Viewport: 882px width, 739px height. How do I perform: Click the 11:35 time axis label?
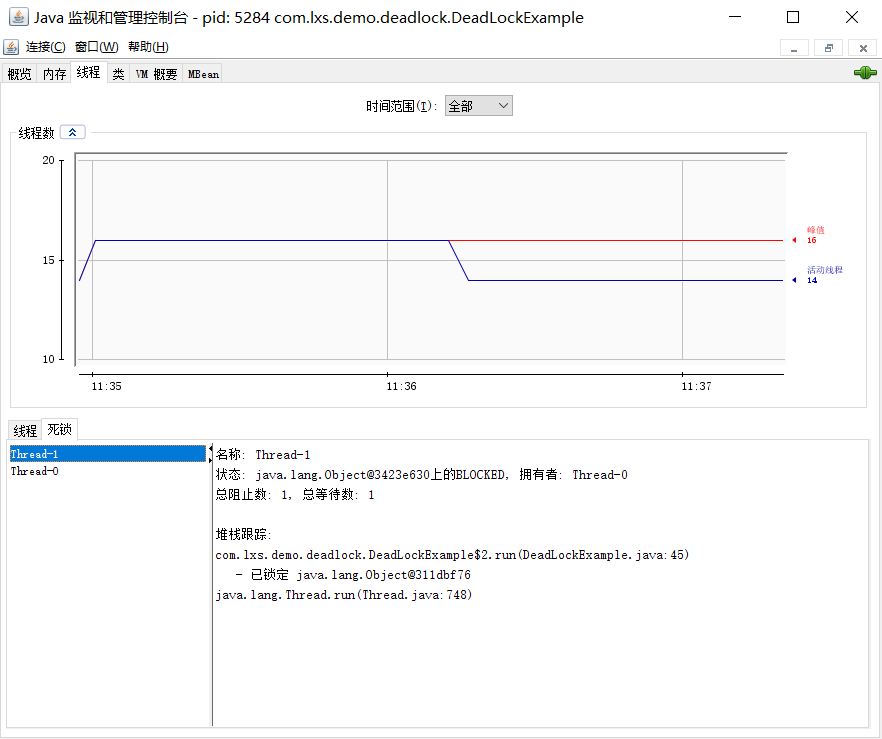106,386
